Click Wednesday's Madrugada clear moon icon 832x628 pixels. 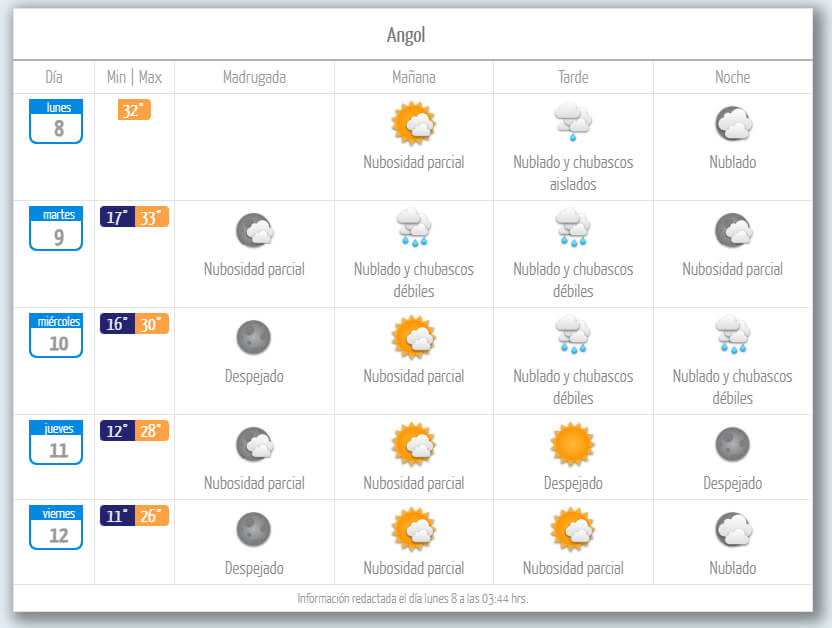253,337
